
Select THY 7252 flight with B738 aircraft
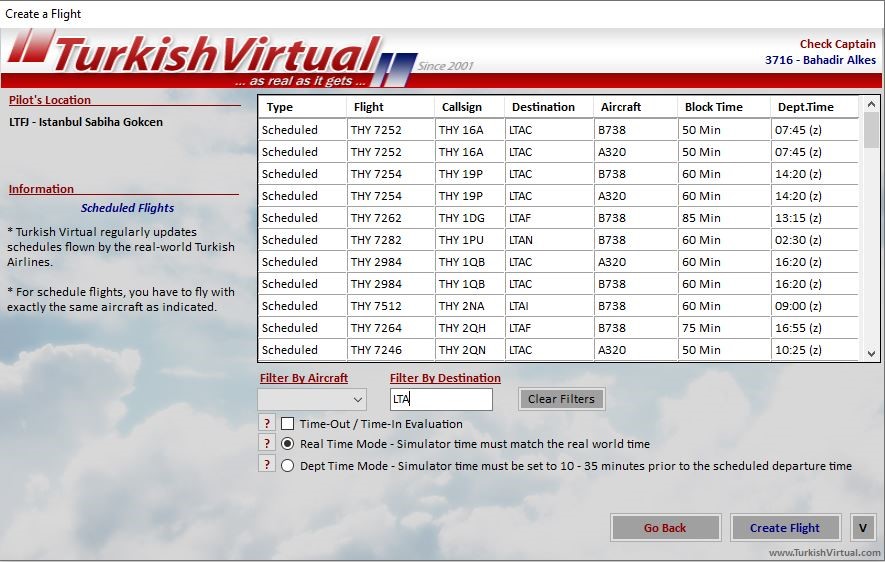tap(559, 130)
